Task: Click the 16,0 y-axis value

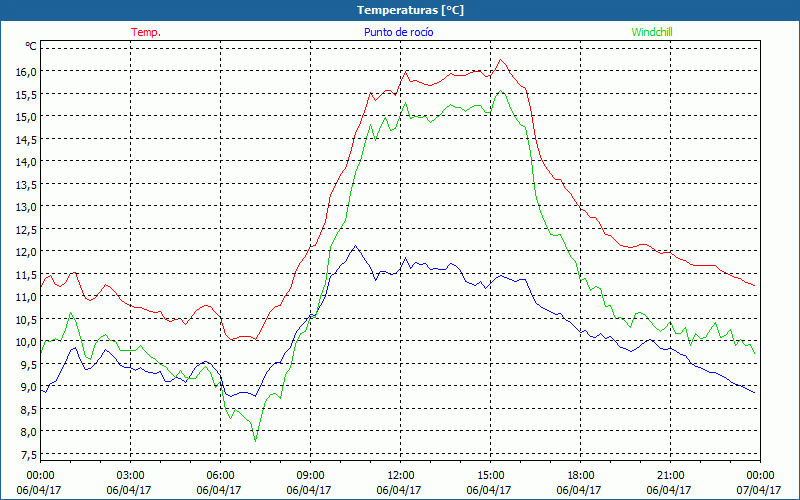Action: [x=27, y=72]
